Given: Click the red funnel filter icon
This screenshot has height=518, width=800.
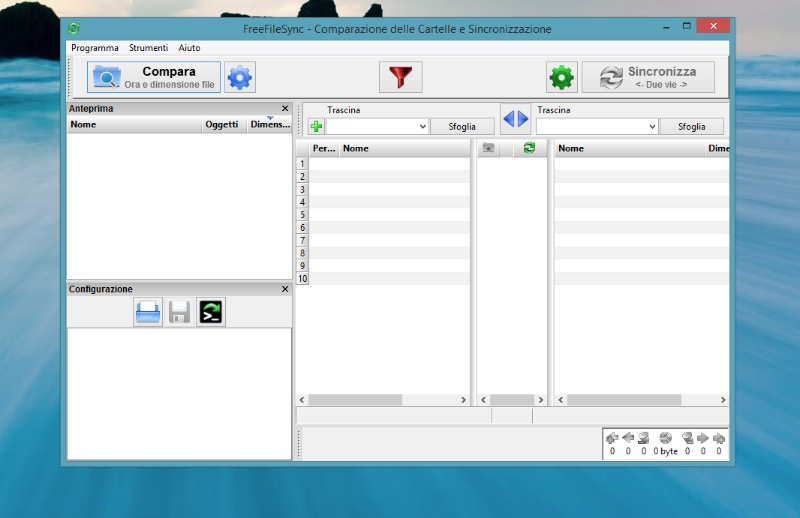Looking at the screenshot, I should point(400,77).
